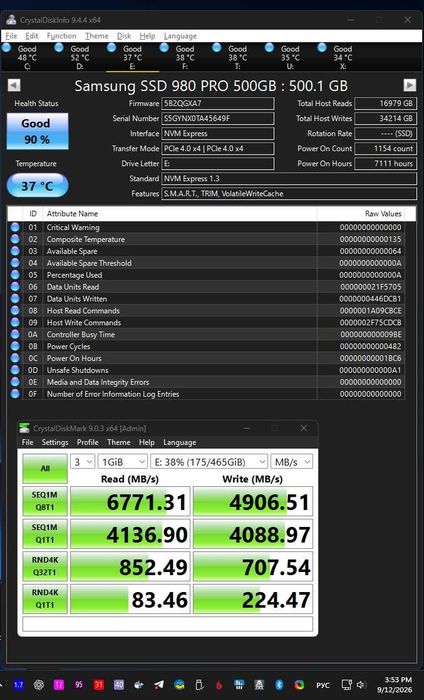424x700 pixels.
Task: Open Telegram paper plane tray icon
Action: (x=159, y=684)
